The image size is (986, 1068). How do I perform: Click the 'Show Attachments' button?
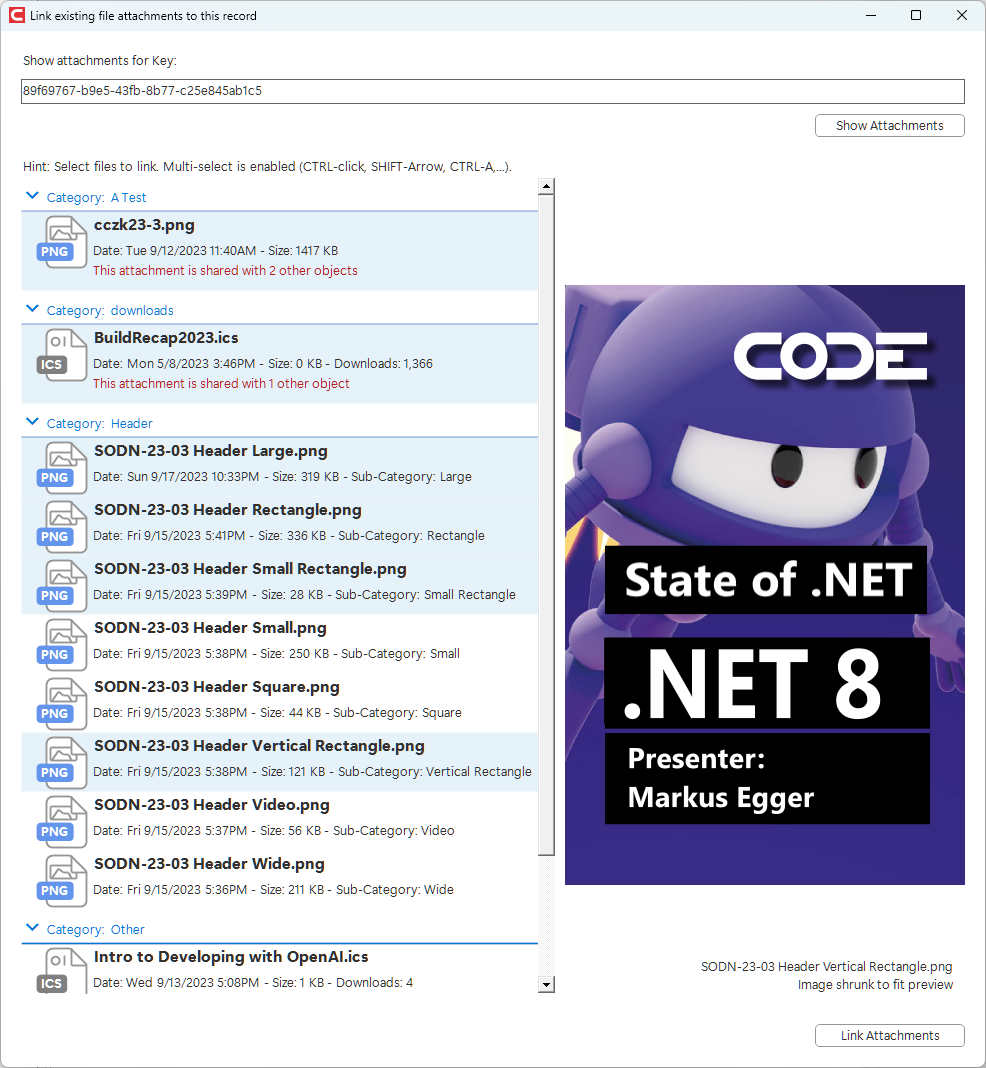pos(889,125)
